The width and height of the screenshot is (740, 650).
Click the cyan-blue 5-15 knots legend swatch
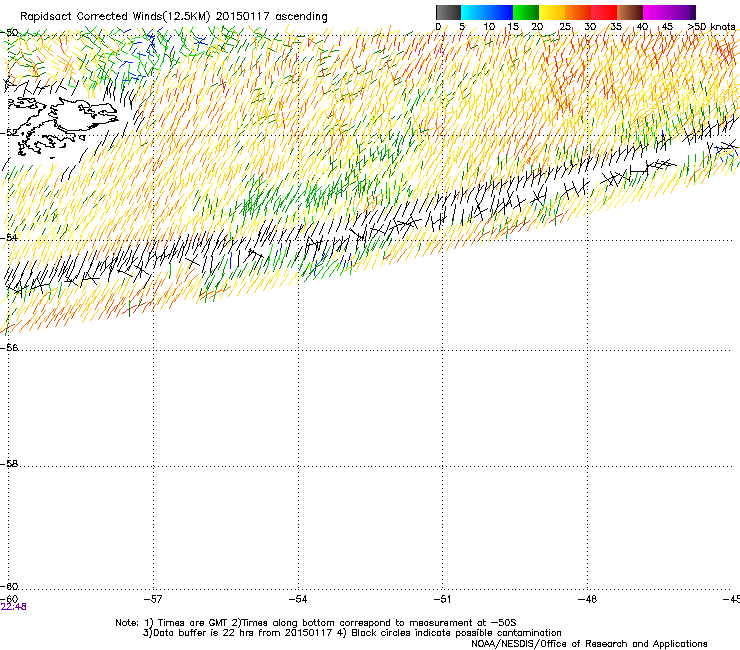click(487, 12)
